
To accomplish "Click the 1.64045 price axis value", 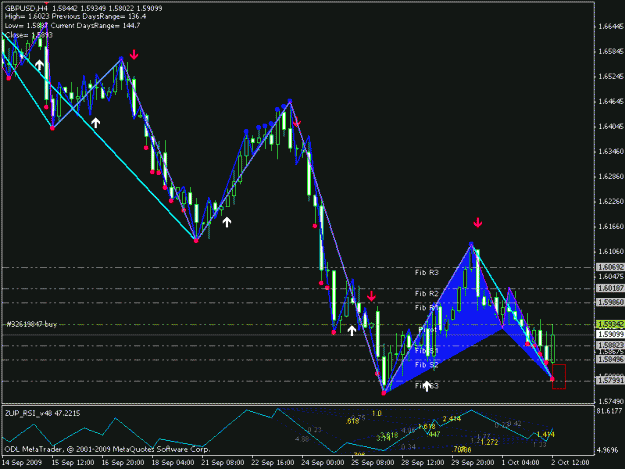I will pos(611,126).
